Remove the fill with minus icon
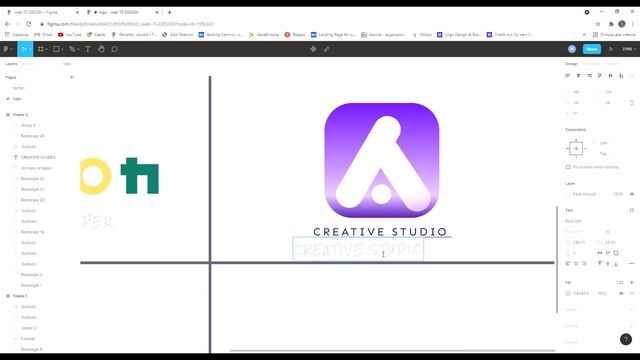Viewport: 640px width, 360px height. [x=632, y=293]
